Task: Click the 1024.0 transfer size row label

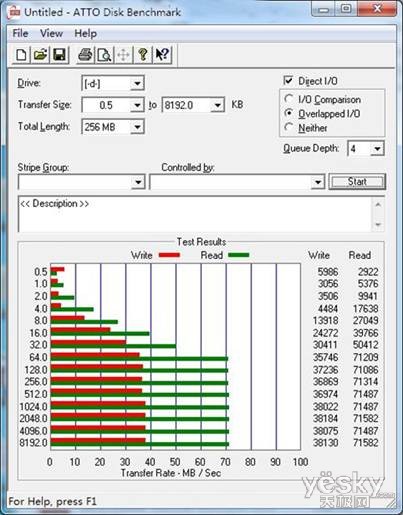Action: coord(33,407)
